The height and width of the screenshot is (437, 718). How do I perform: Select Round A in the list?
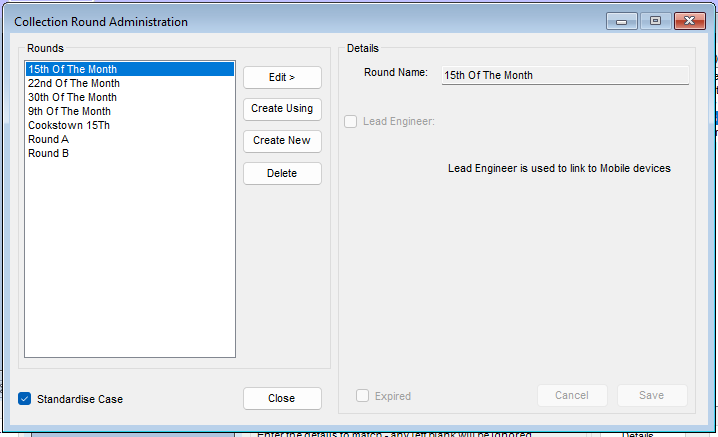click(x=130, y=139)
